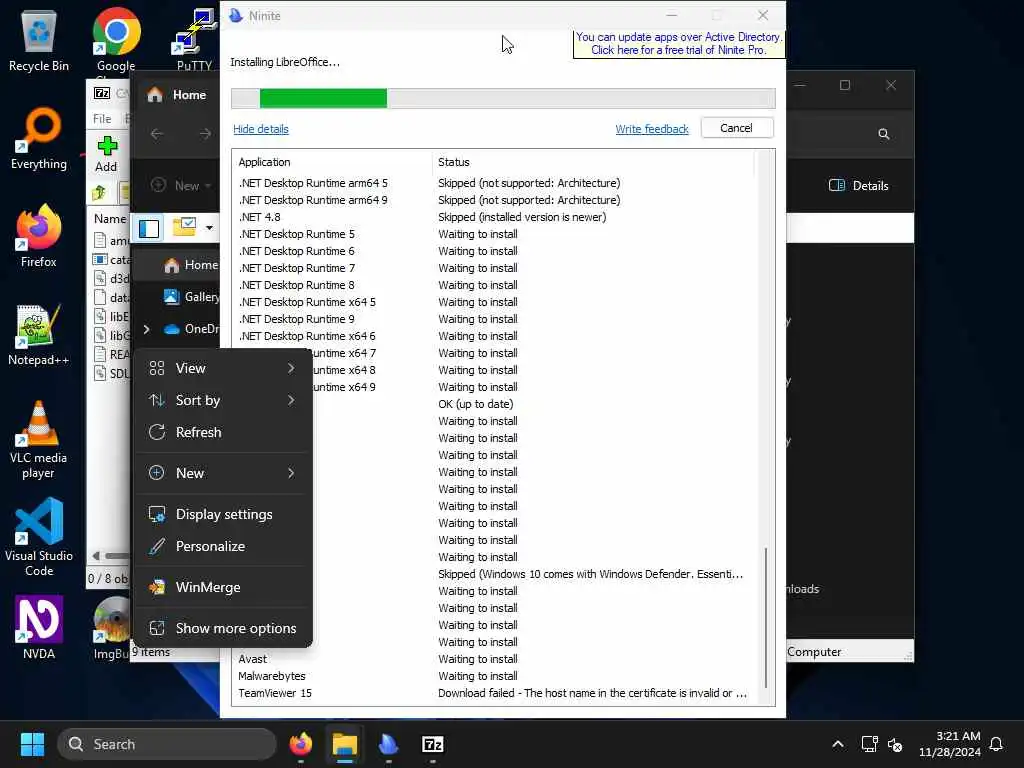Select the Avast row

coord(494,659)
